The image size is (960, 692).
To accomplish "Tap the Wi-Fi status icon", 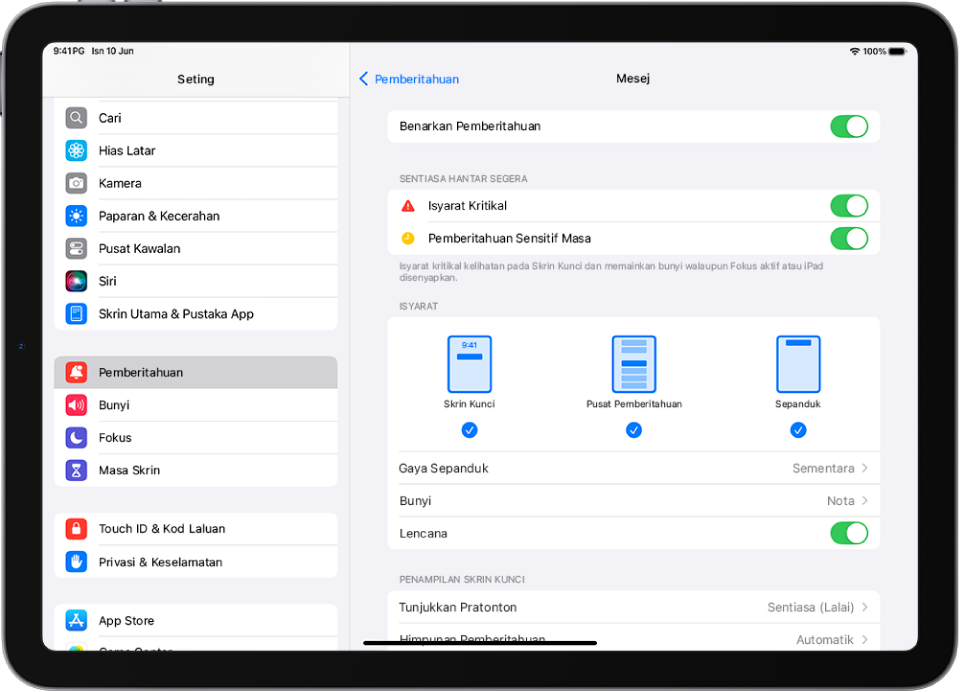I will click(855, 51).
